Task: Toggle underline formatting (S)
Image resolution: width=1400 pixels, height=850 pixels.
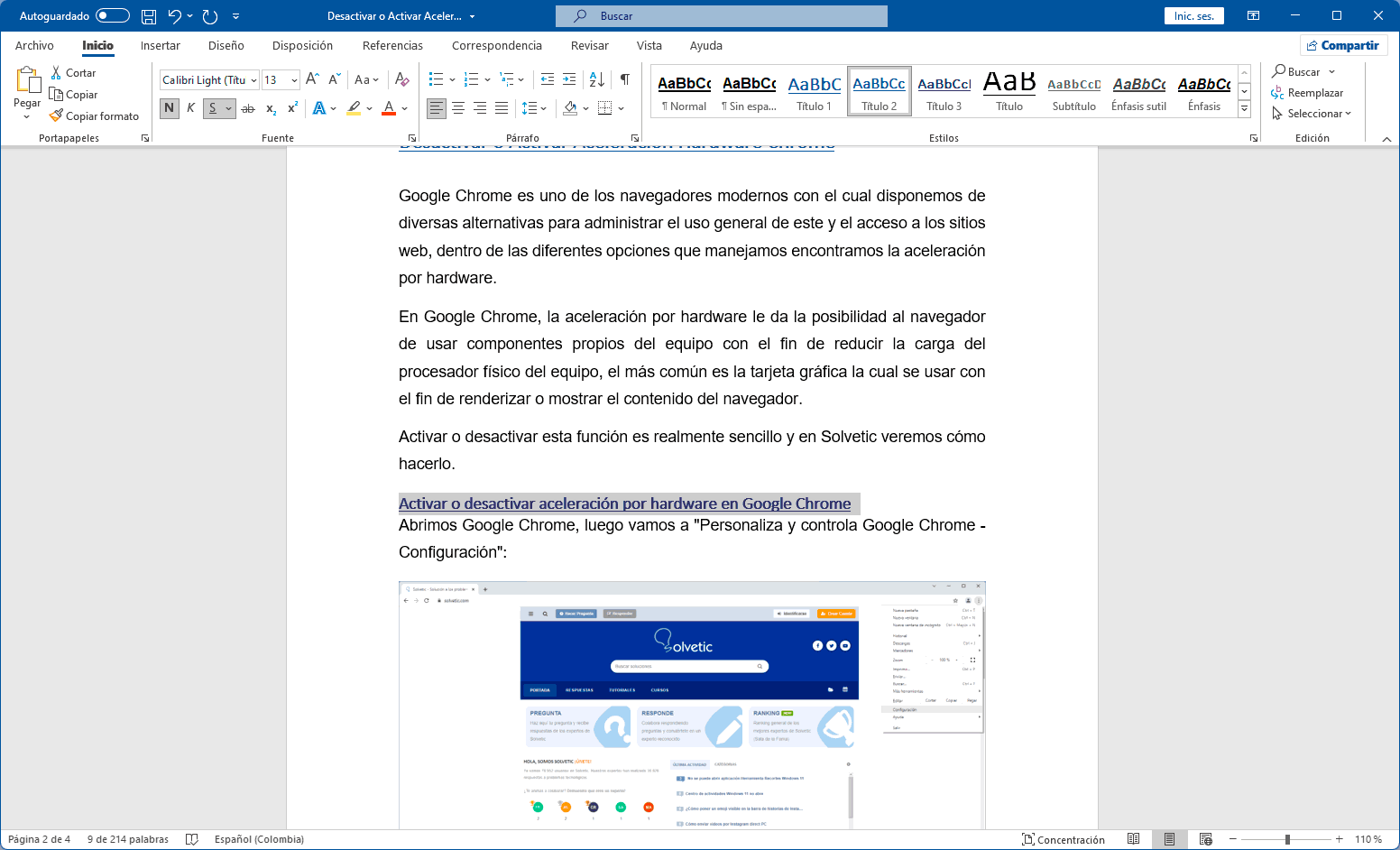Action: tap(213, 108)
